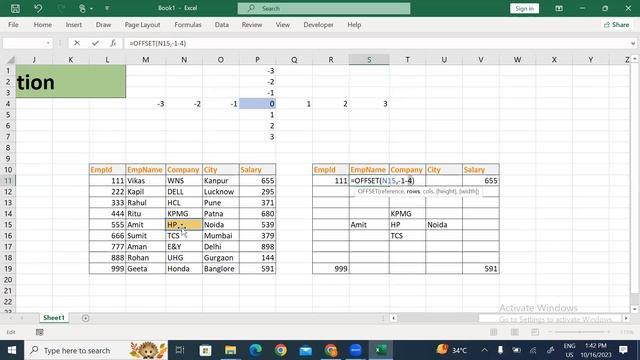This screenshot has height=360, width=640.
Task: Expand the formula bar chevron
Action: click(633, 43)
